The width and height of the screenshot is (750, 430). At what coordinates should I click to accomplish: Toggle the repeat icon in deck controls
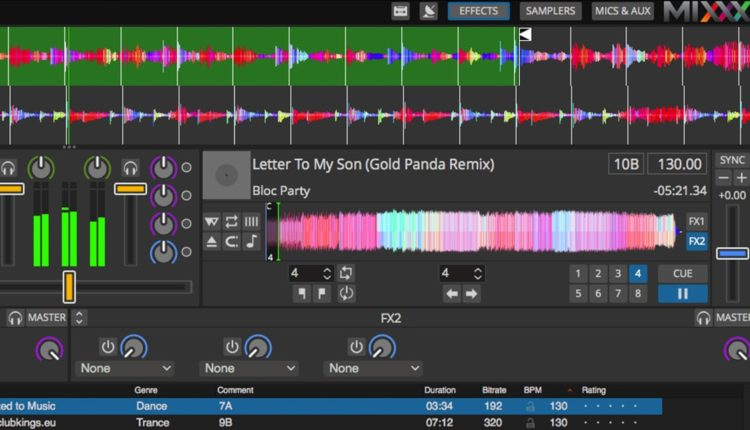(x=232, y=222)
